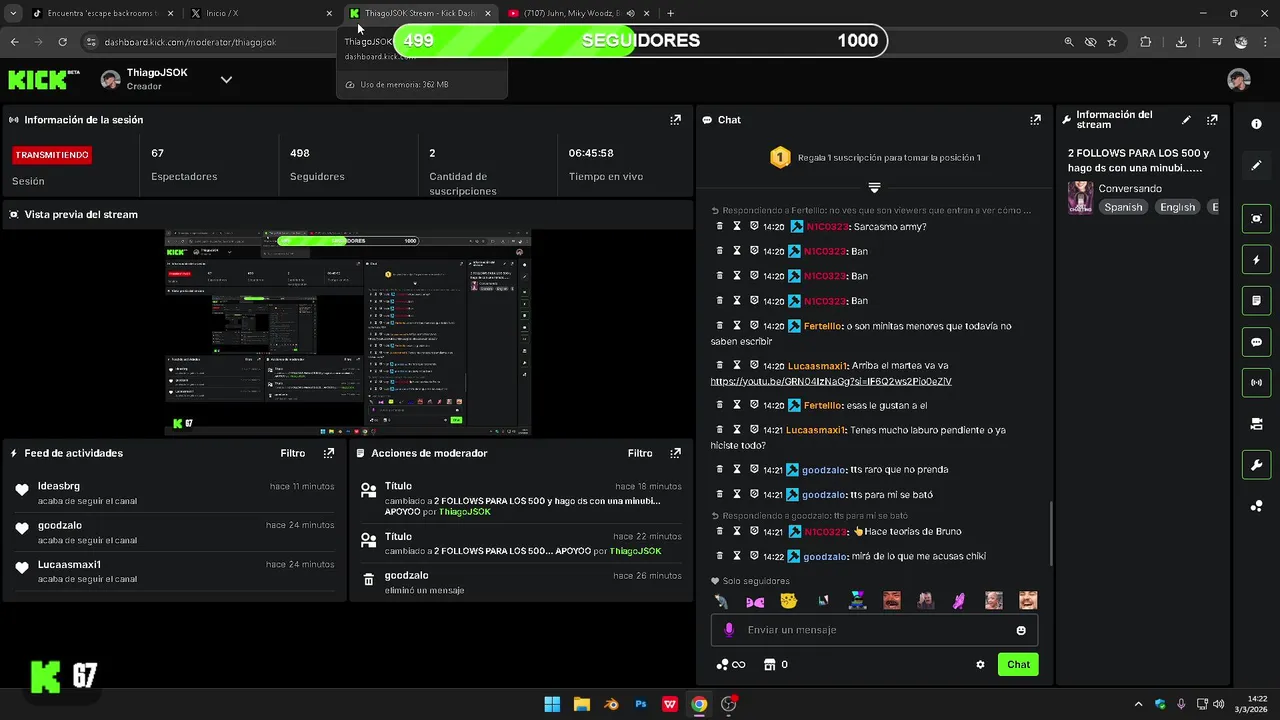Pop out the Feed de actividades panel
Viewport: 1280px width, 720px height.
tap(328, 453)
